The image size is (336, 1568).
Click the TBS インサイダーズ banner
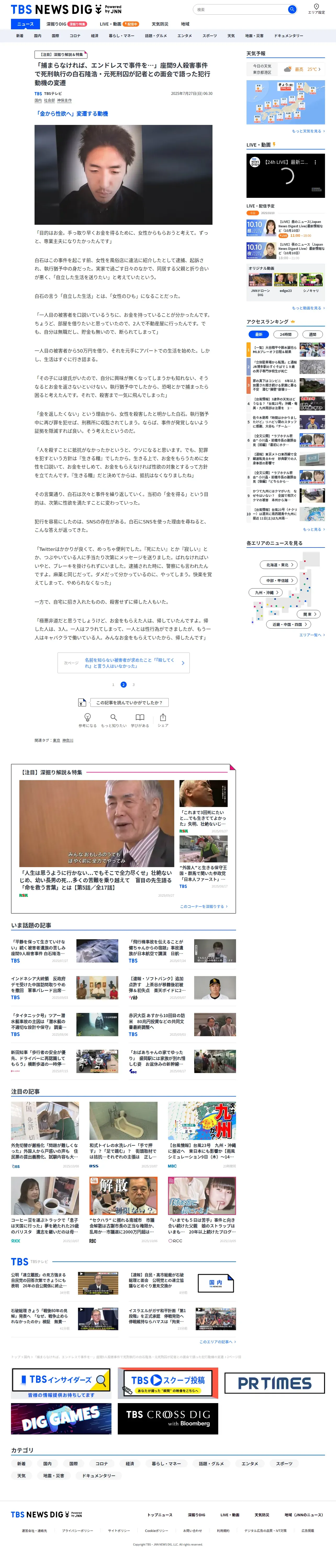[x=61, y=1383]
